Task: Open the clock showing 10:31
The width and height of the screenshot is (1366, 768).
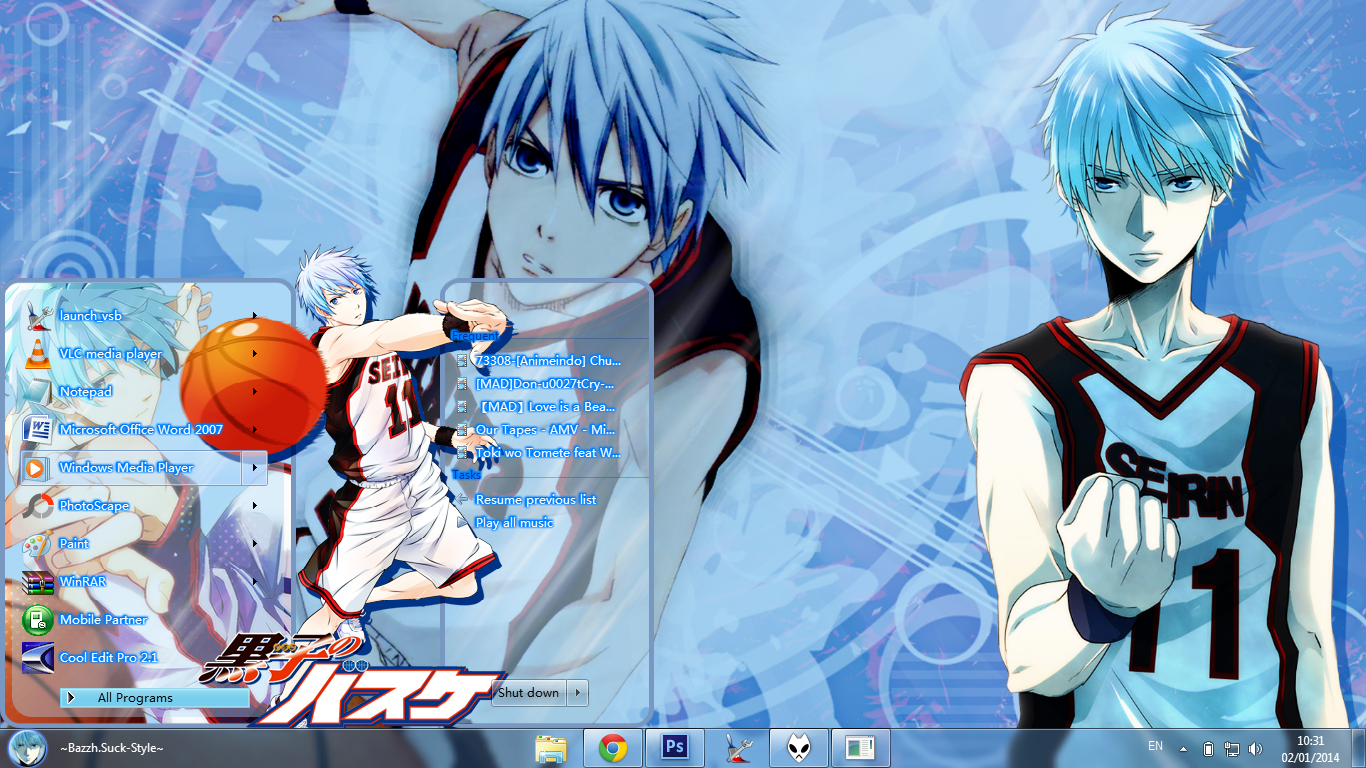Action: (1310, 749)
